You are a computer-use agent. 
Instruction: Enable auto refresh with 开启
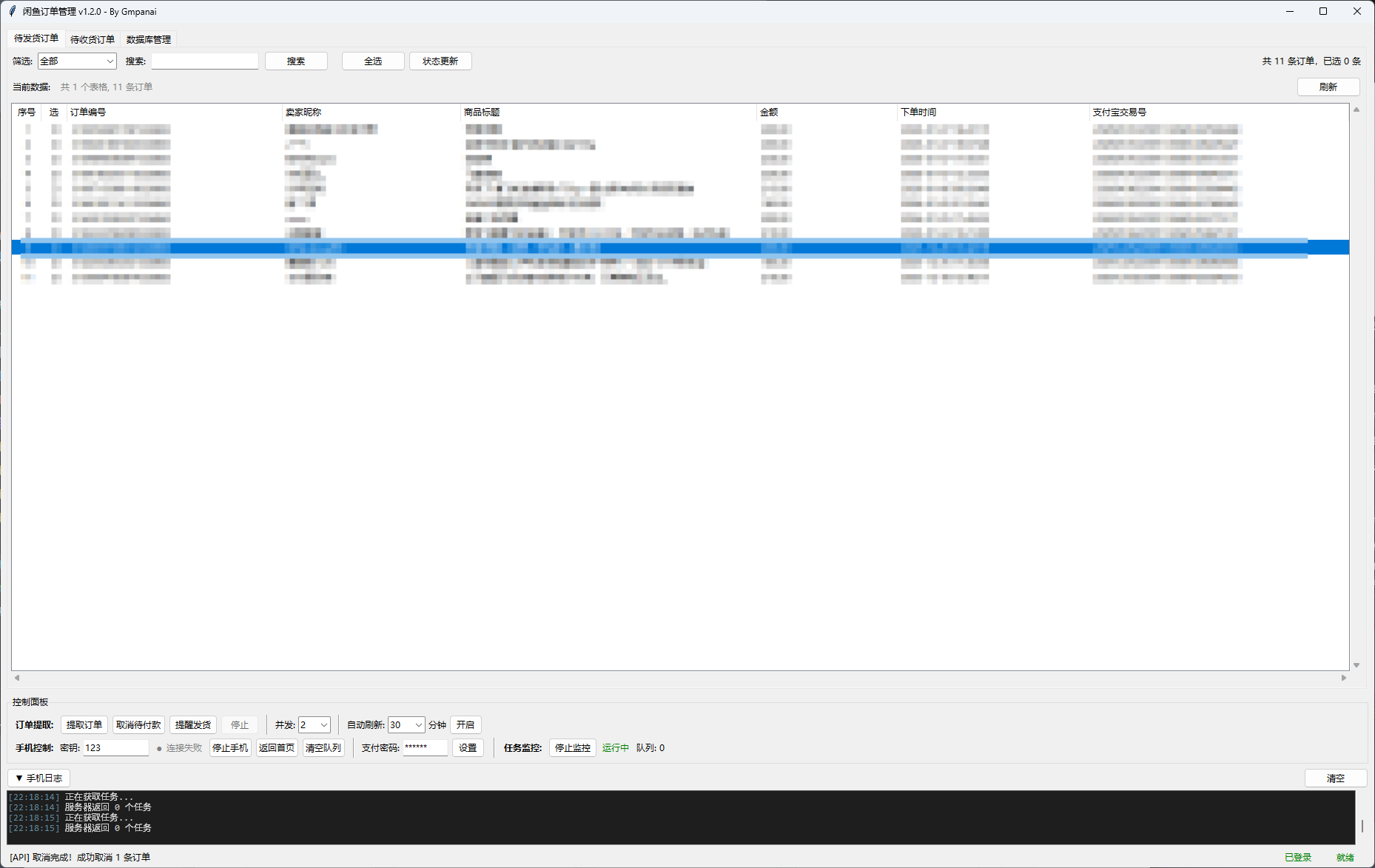(465, 725)
